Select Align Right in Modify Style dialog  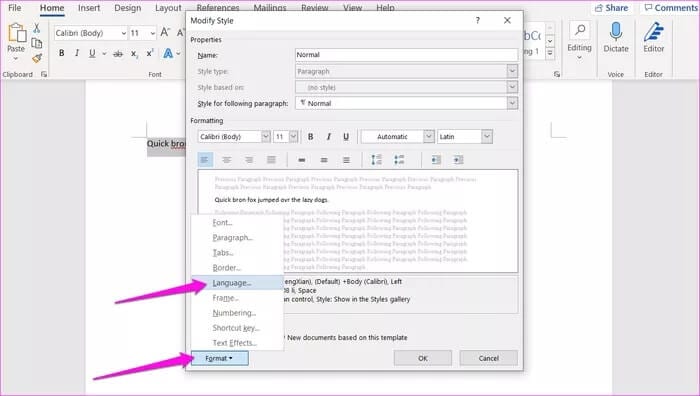tap(249, 160)
